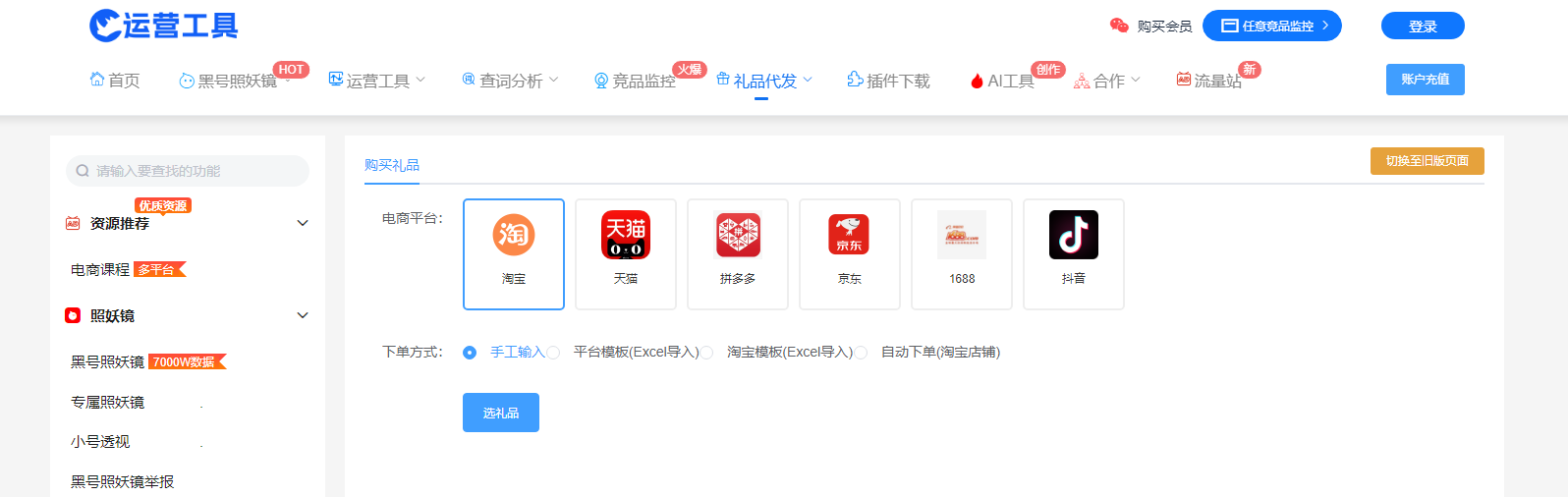Click the 购买会员 link
The image size is (1568, 497).
1164,27
